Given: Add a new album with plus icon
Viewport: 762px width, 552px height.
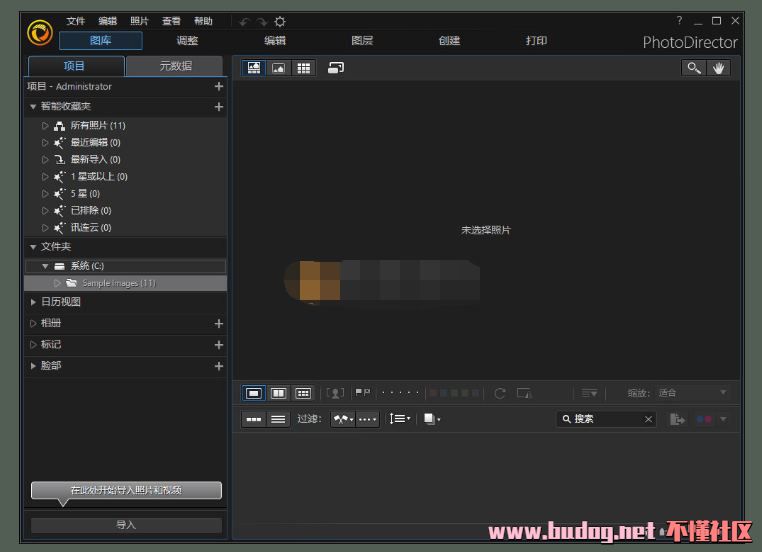Looking at the screenshot, I should pos(219,324).
